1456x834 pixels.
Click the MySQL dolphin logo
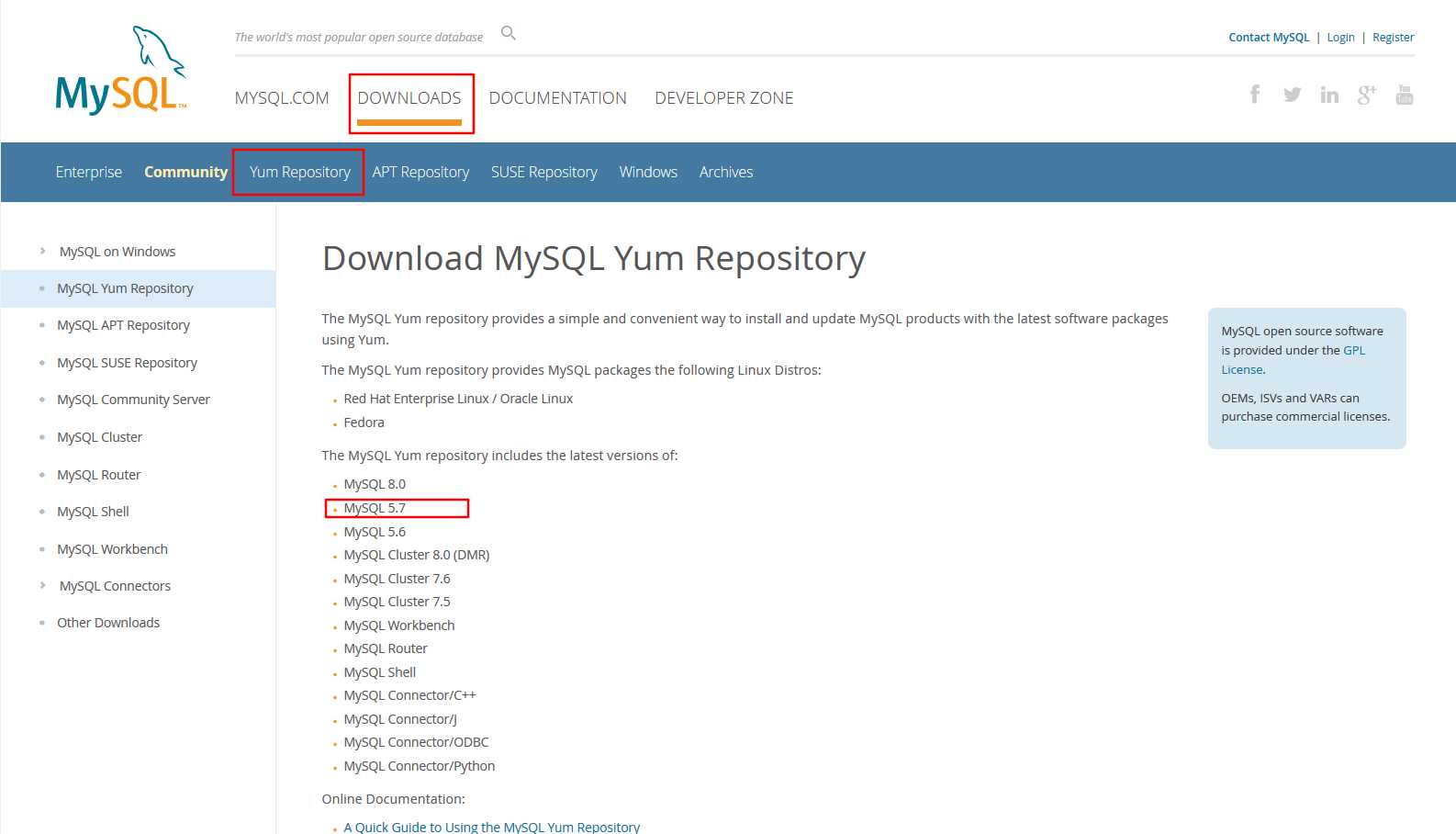pyautogui.click(x=121, y=71)
